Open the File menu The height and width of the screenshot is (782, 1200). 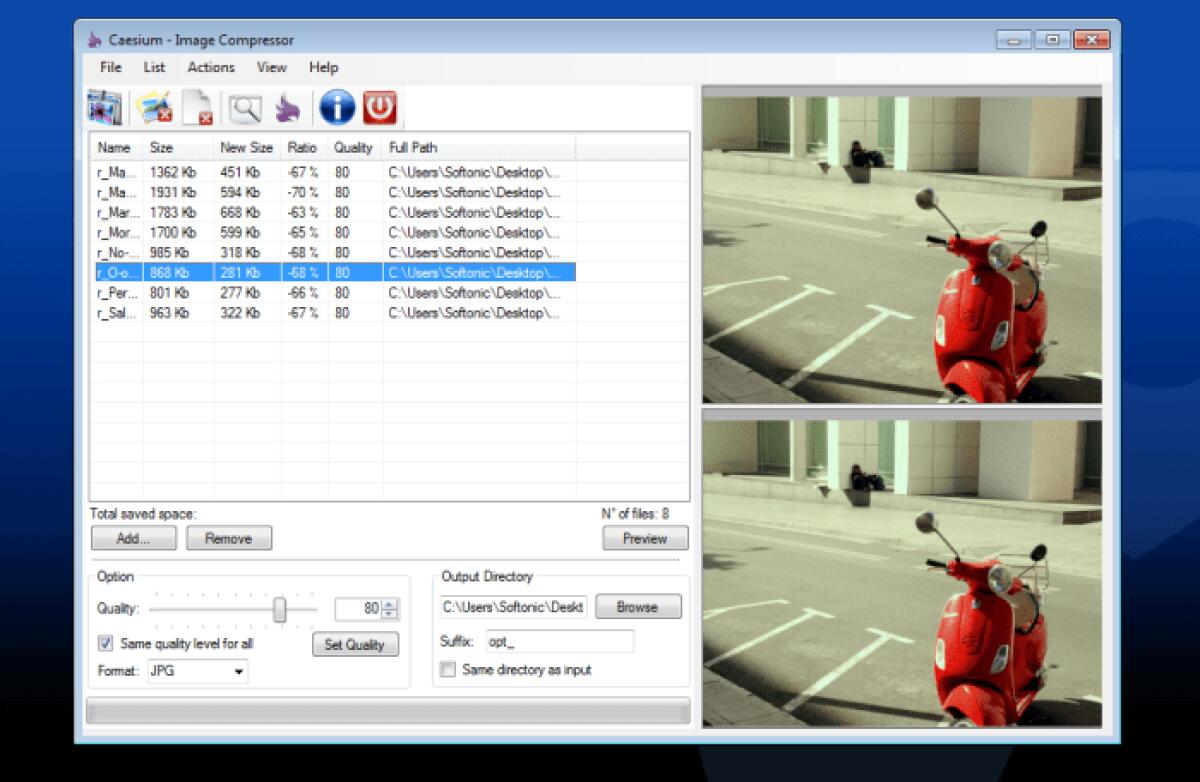[x=110, y=67]
